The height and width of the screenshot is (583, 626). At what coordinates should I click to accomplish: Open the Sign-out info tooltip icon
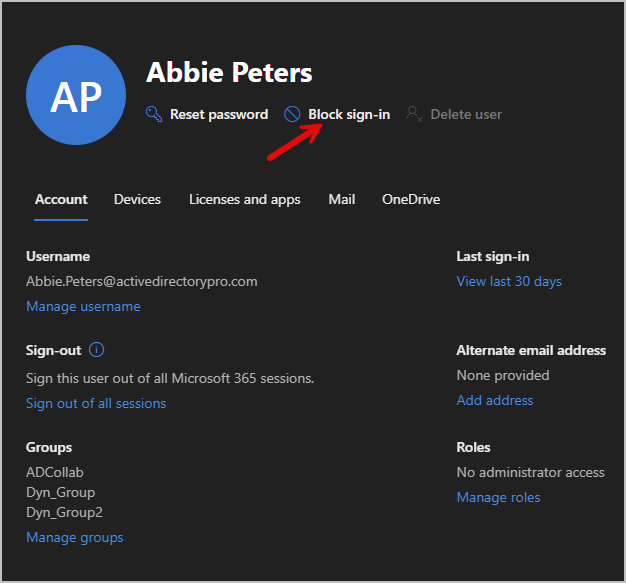[97, 350]
